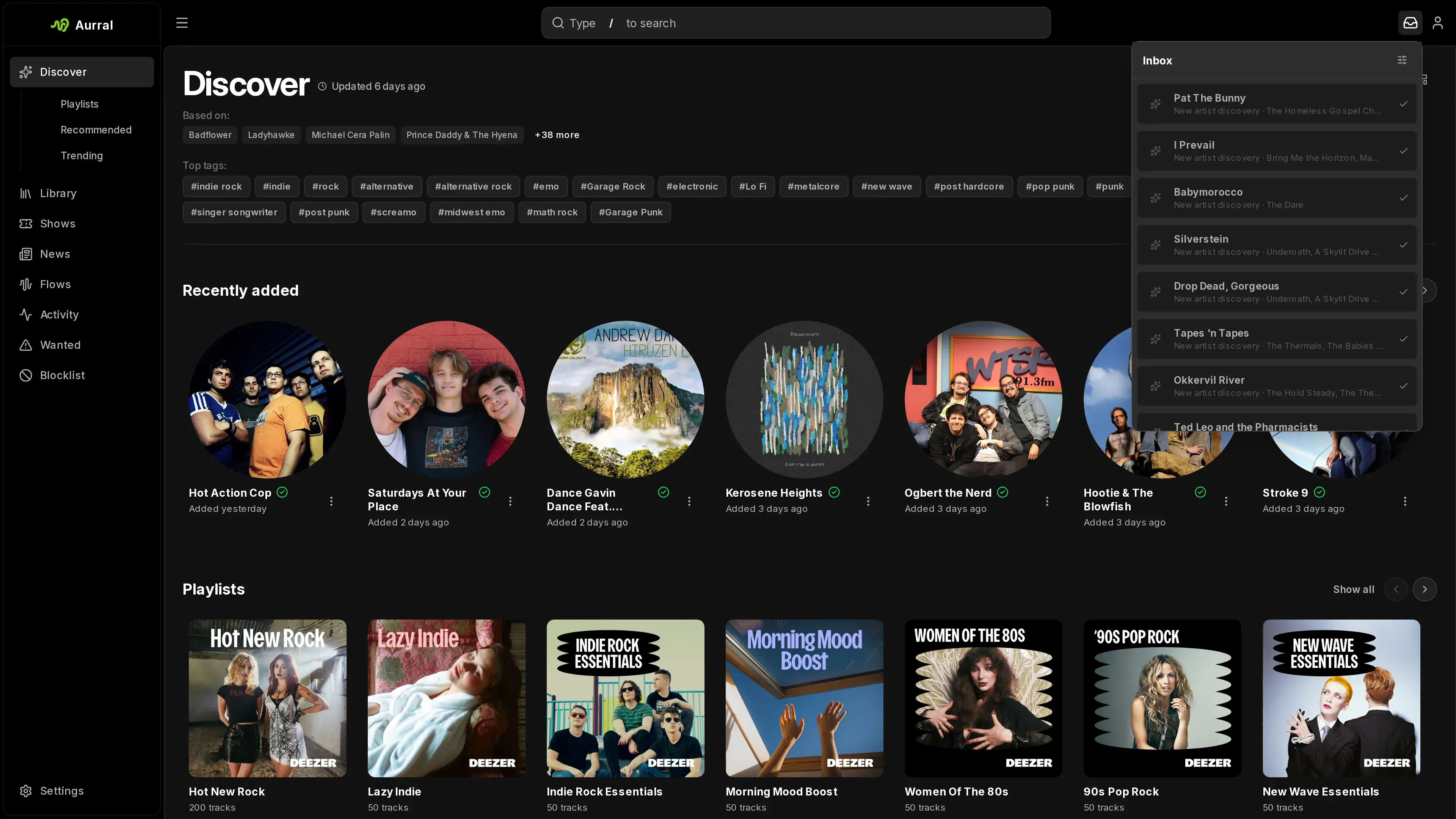Filter by #midwest emo tag

(471, 212)
